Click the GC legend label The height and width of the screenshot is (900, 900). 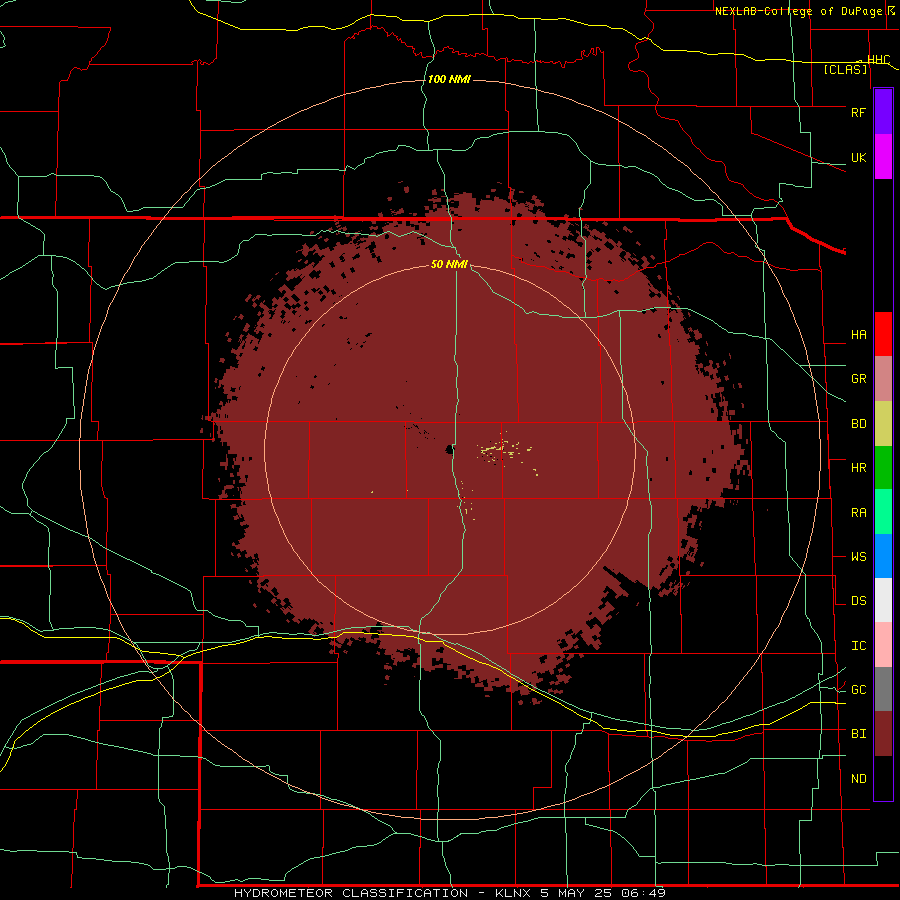tap(858, 690)
